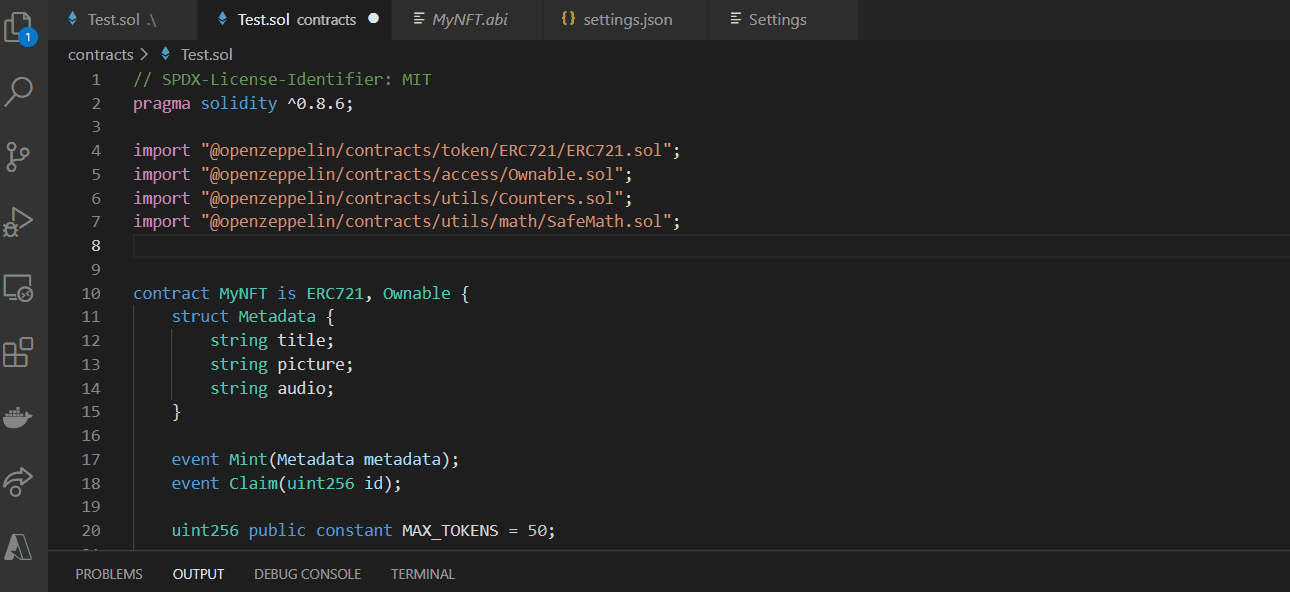Switch to the TERMINAL panel
1290x592 pixels.
point(422,573)
